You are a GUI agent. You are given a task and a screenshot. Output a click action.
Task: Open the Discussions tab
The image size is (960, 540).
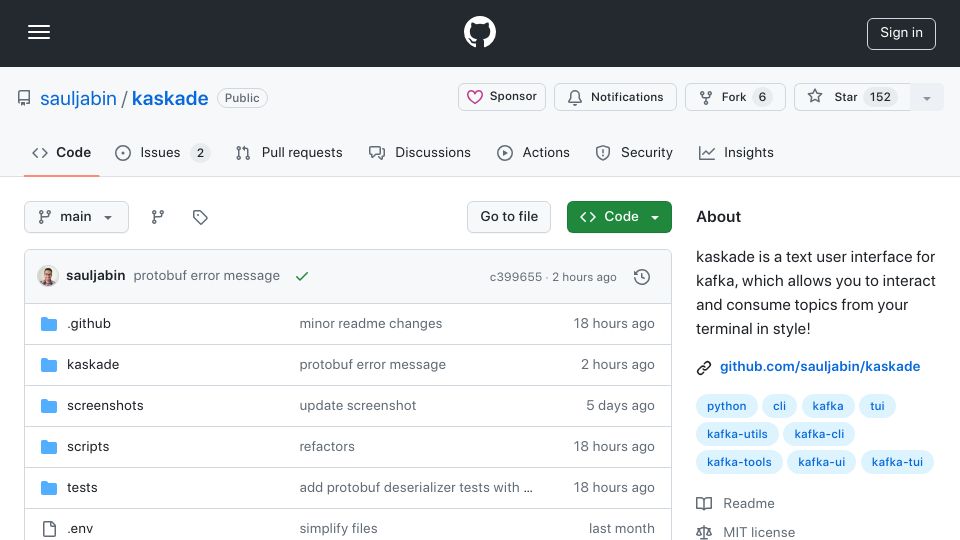420,152
